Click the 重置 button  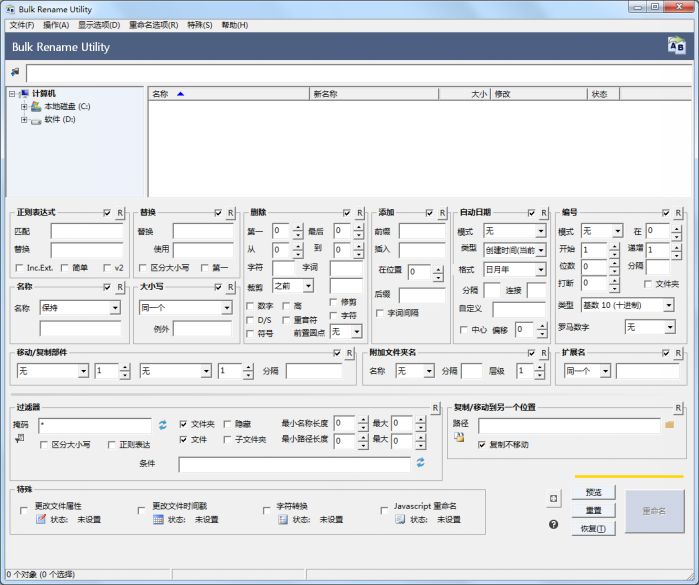click(x=593, y=510)
